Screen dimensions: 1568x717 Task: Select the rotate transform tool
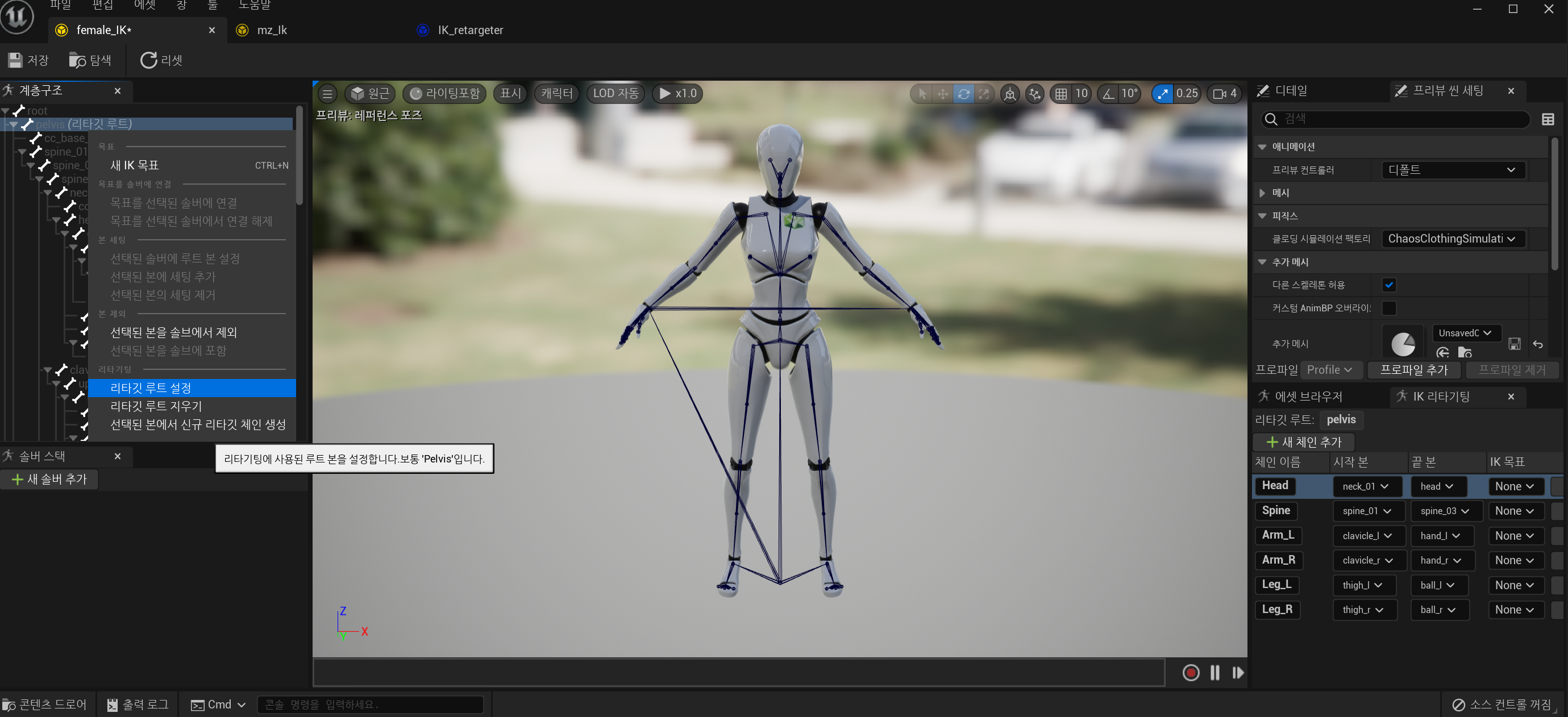coord(963,94)
